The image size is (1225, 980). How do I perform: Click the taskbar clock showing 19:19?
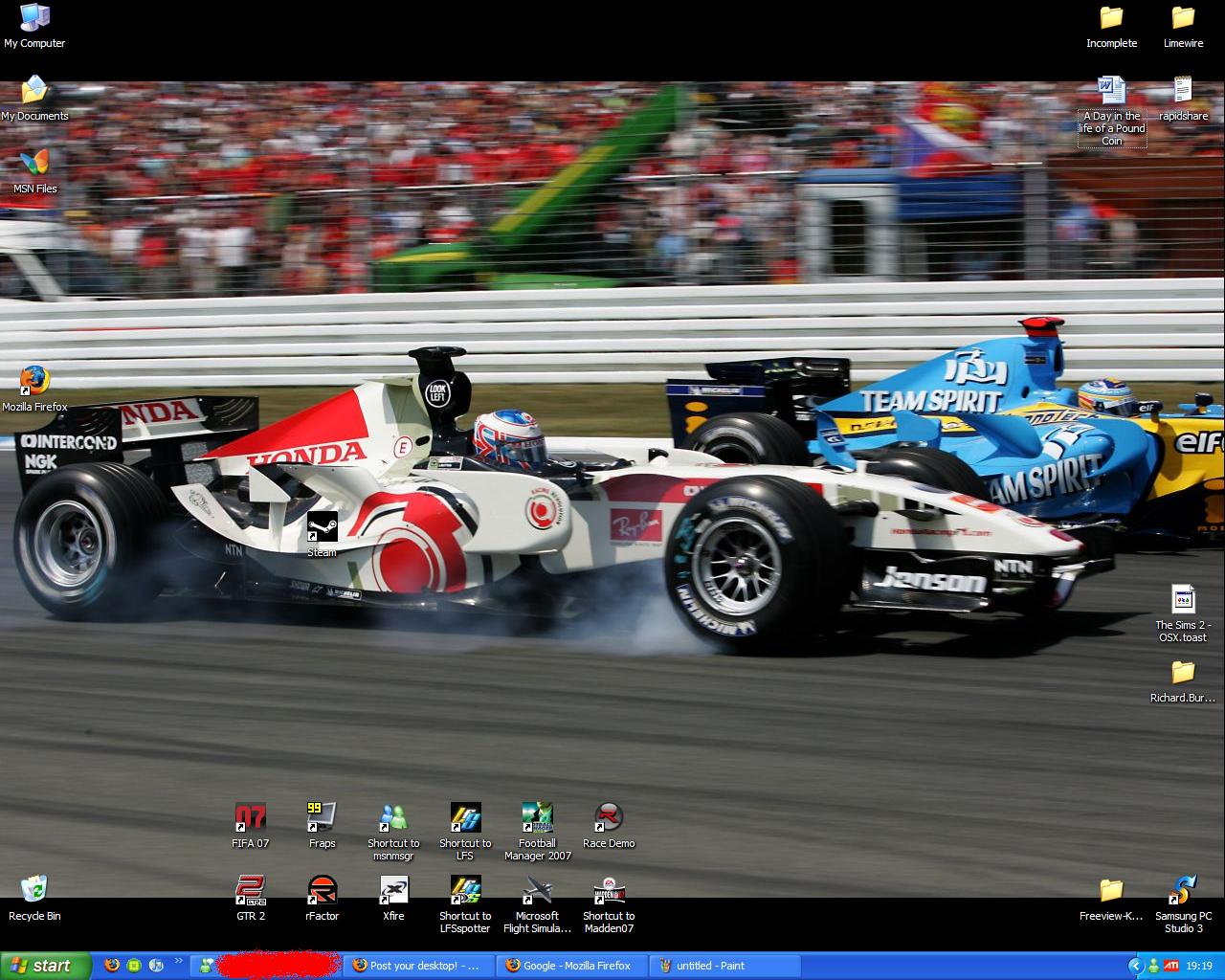[1199, 966]
